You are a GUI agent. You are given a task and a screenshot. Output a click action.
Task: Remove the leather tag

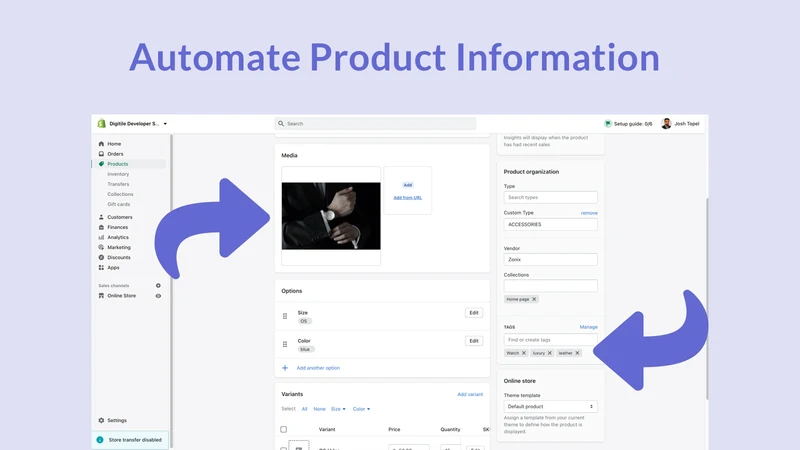(577, 353)
